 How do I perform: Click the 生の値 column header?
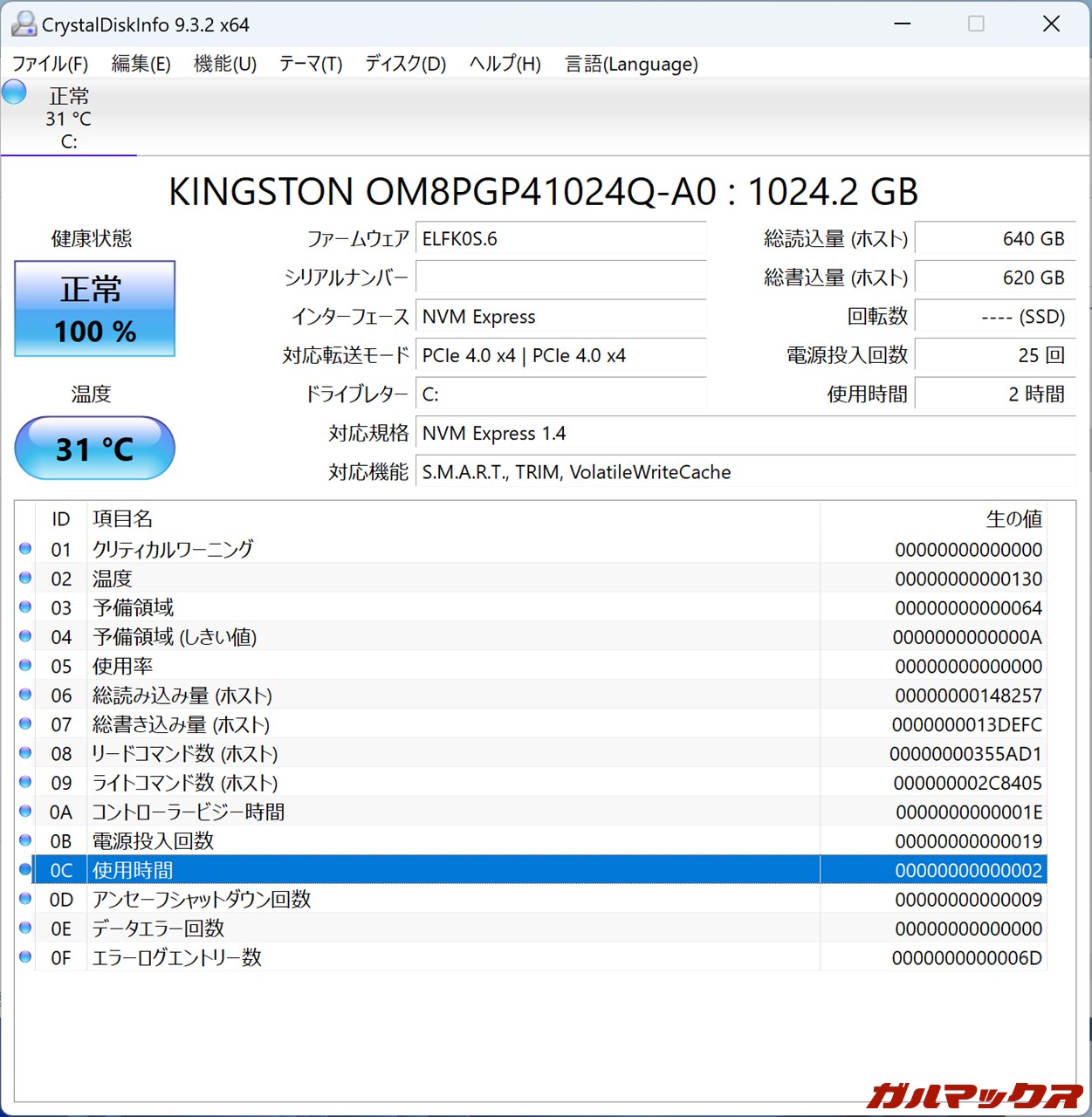pos(1013,519)
